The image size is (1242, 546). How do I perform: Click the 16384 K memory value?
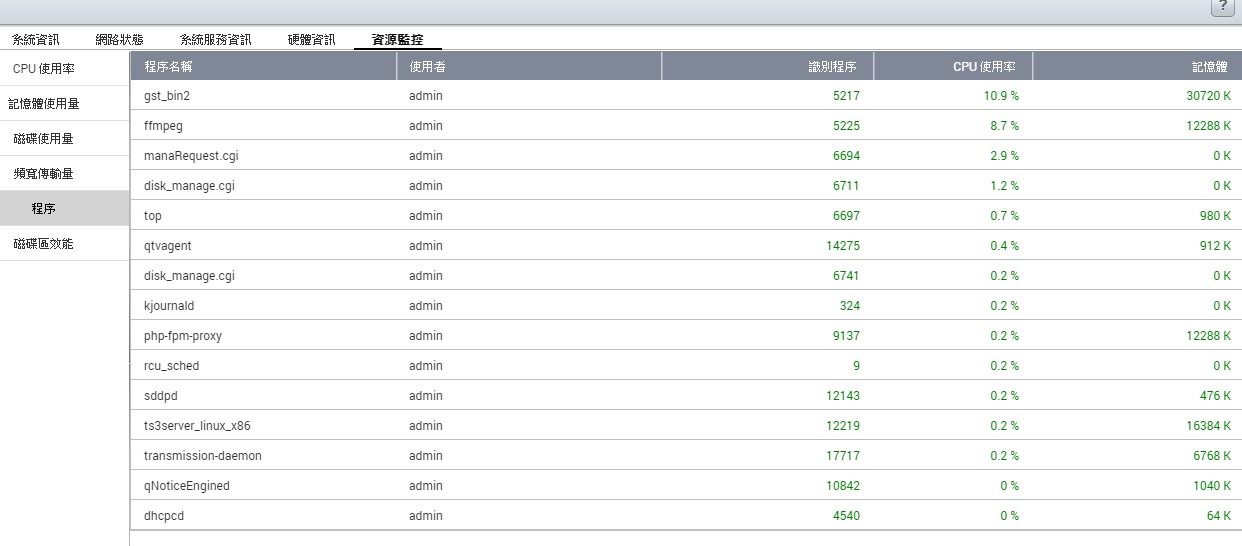pos(1209,426)
